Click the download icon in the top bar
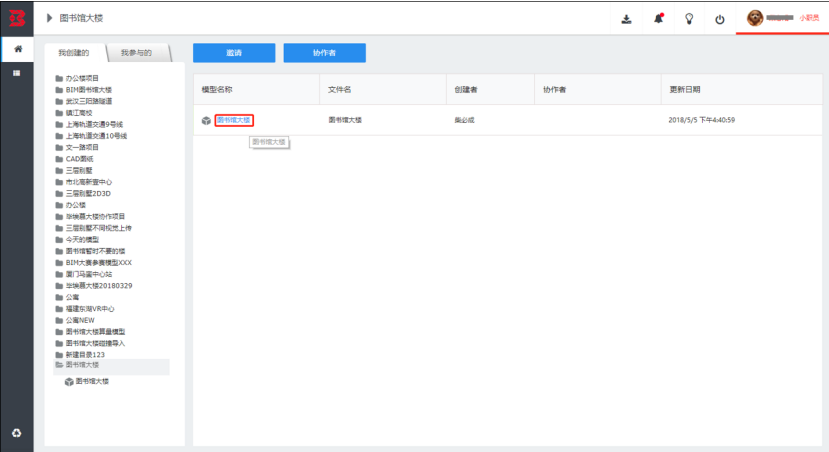Image resolution: width=829 pixels, height=452 pixels. point(627,19)
